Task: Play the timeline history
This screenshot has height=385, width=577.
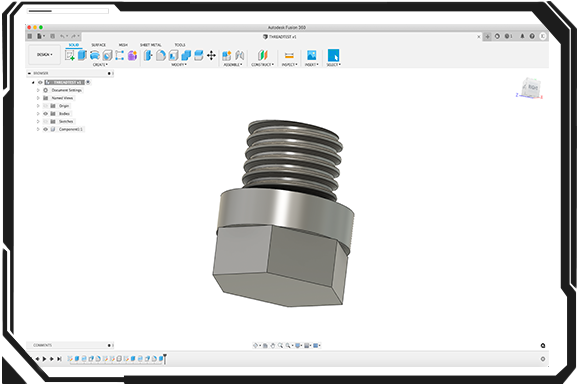Action: (45, 359)
